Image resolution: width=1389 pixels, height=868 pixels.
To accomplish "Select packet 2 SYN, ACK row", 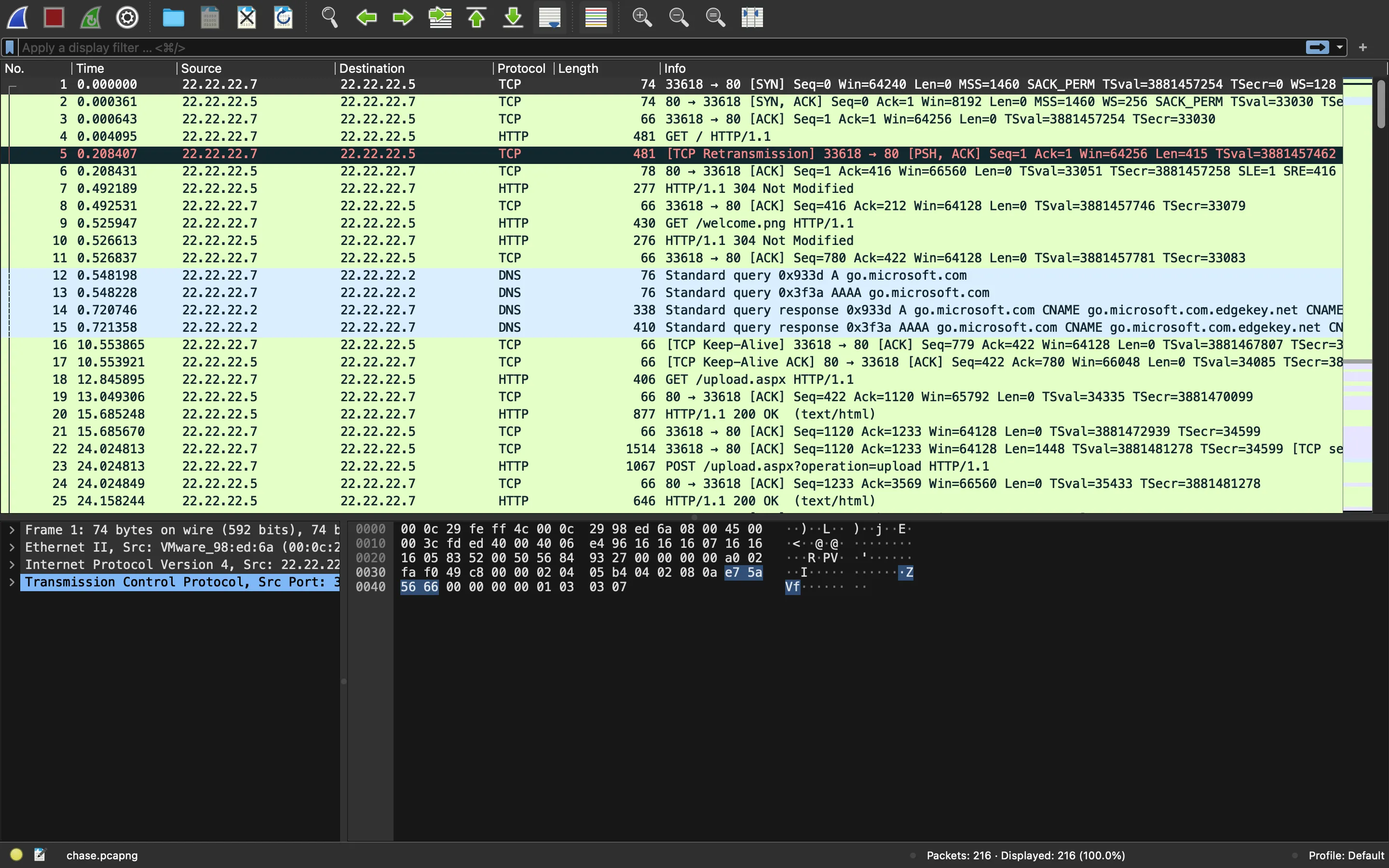I will tap(671, 102).
